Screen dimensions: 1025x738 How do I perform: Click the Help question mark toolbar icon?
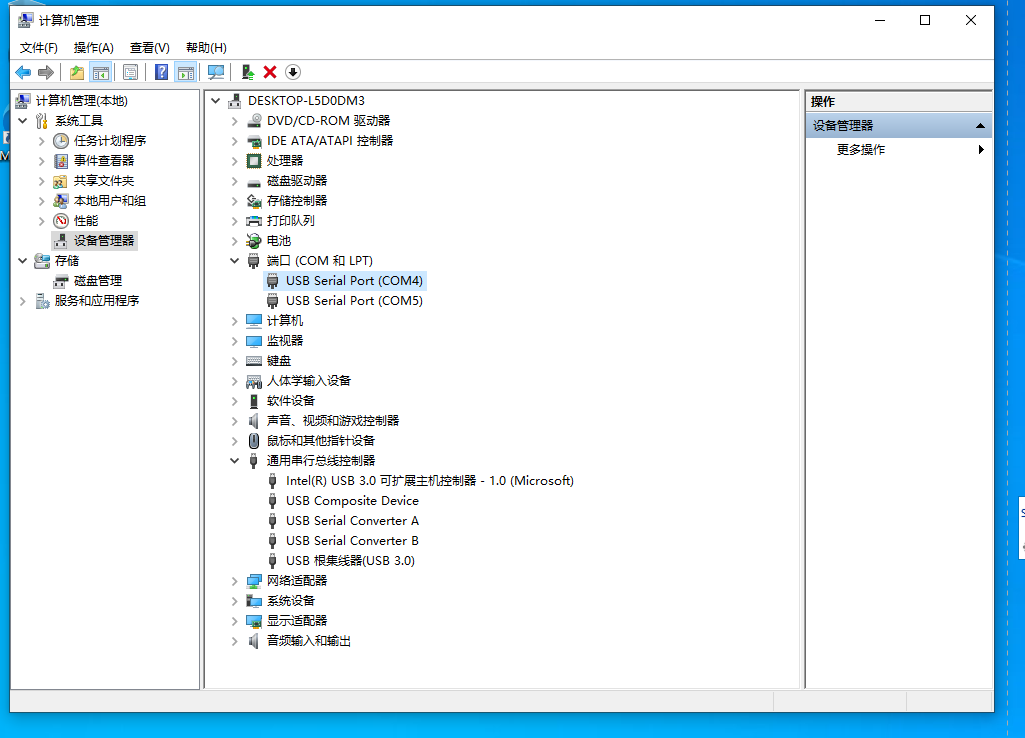[161, 72]
